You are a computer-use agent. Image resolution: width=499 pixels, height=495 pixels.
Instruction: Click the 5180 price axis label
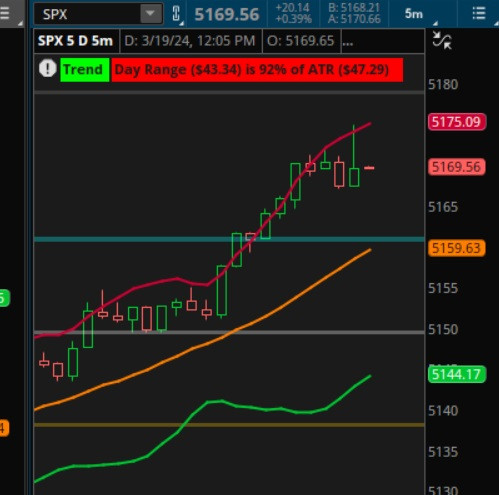[443, 84]
